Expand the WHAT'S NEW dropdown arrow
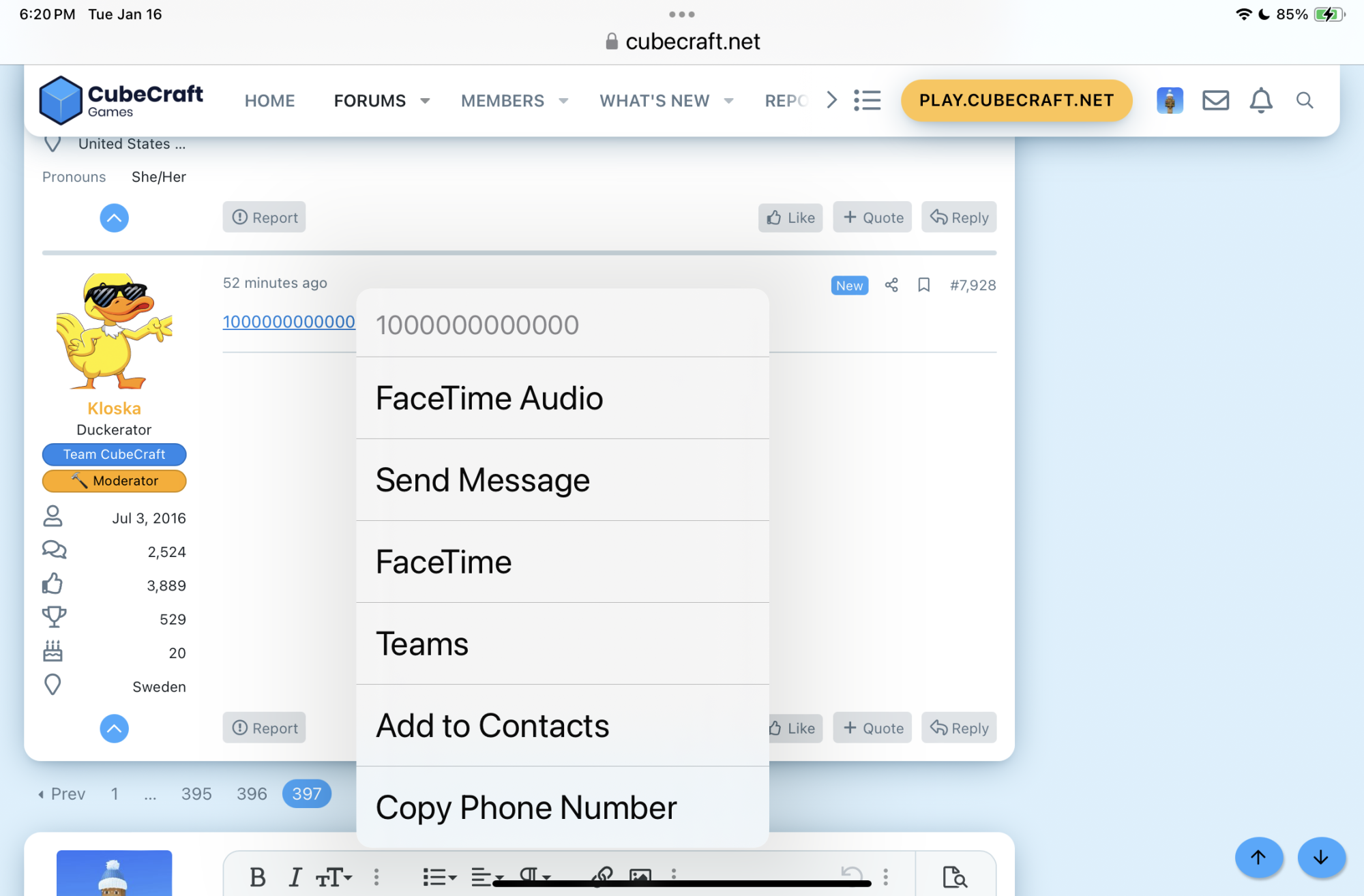The width and height of the screenshot is (1364, 896). tap(728, 101)
